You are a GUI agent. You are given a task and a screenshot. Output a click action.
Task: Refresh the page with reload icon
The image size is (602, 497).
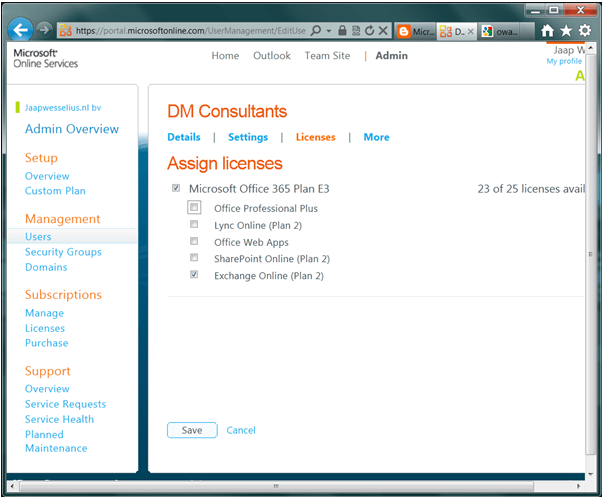click(x=369, y=30)
